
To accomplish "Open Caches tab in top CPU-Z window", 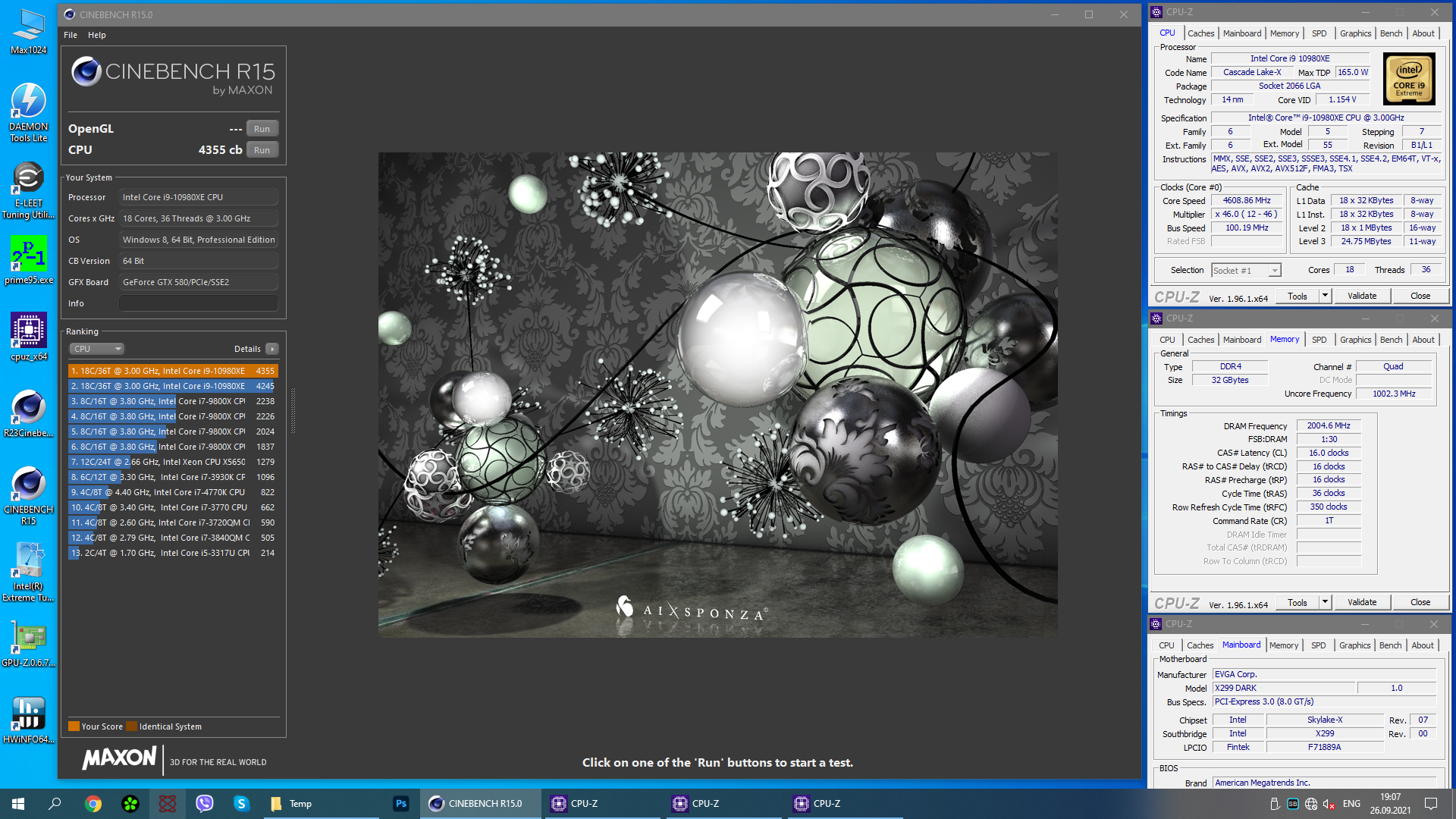I will [x=1200, y=33].
